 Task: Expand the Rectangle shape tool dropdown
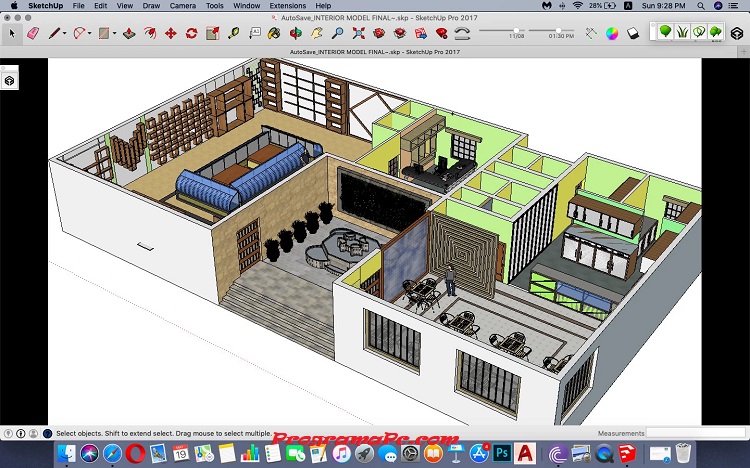click(114, 33)
